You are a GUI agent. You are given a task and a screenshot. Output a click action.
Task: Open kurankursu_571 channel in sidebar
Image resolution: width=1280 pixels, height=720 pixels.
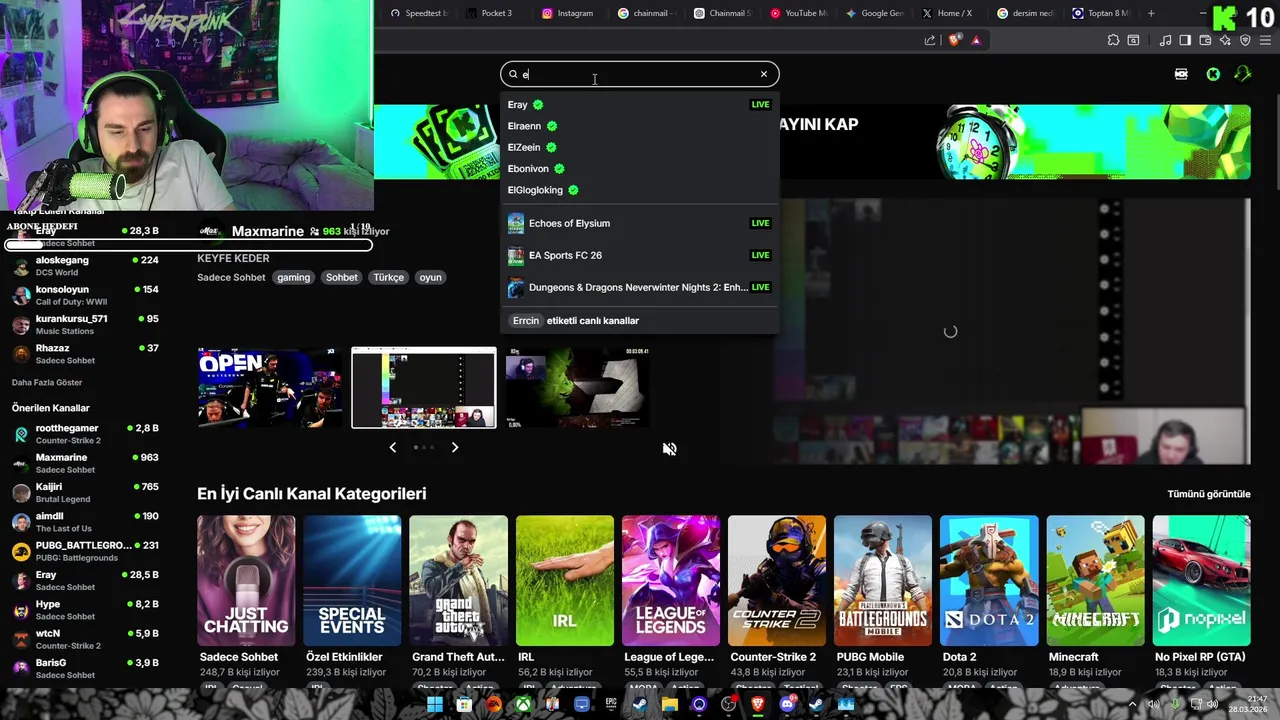[x=85, y=324]
